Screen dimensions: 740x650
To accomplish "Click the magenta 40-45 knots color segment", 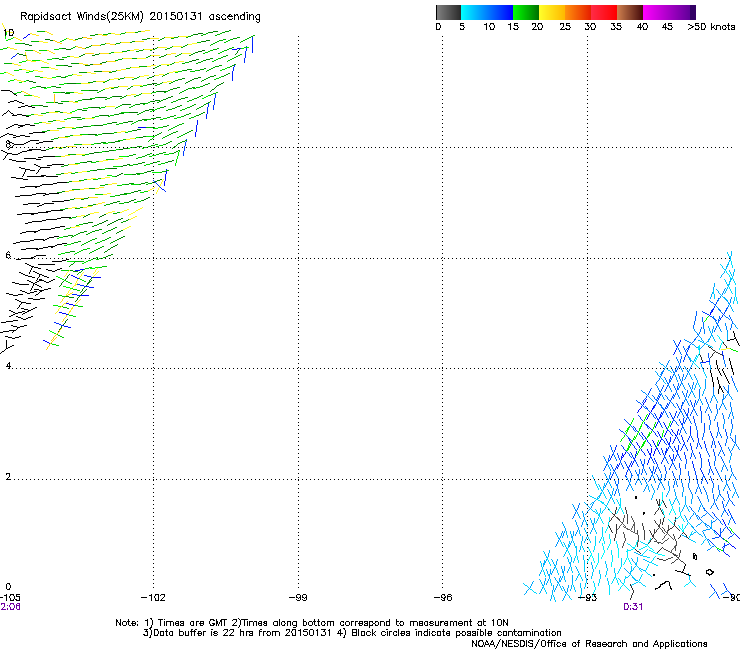I will pyautogui.click(x=656, y=12).
